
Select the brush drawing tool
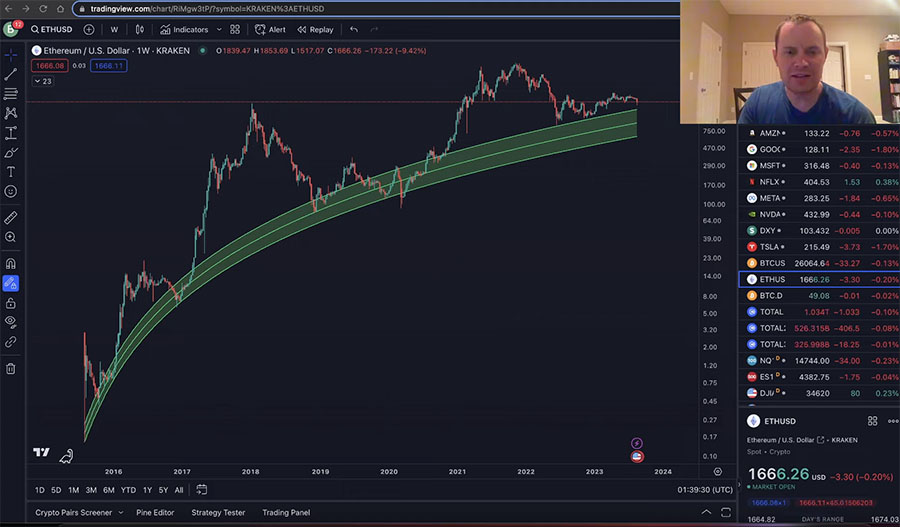pos(11,152)
